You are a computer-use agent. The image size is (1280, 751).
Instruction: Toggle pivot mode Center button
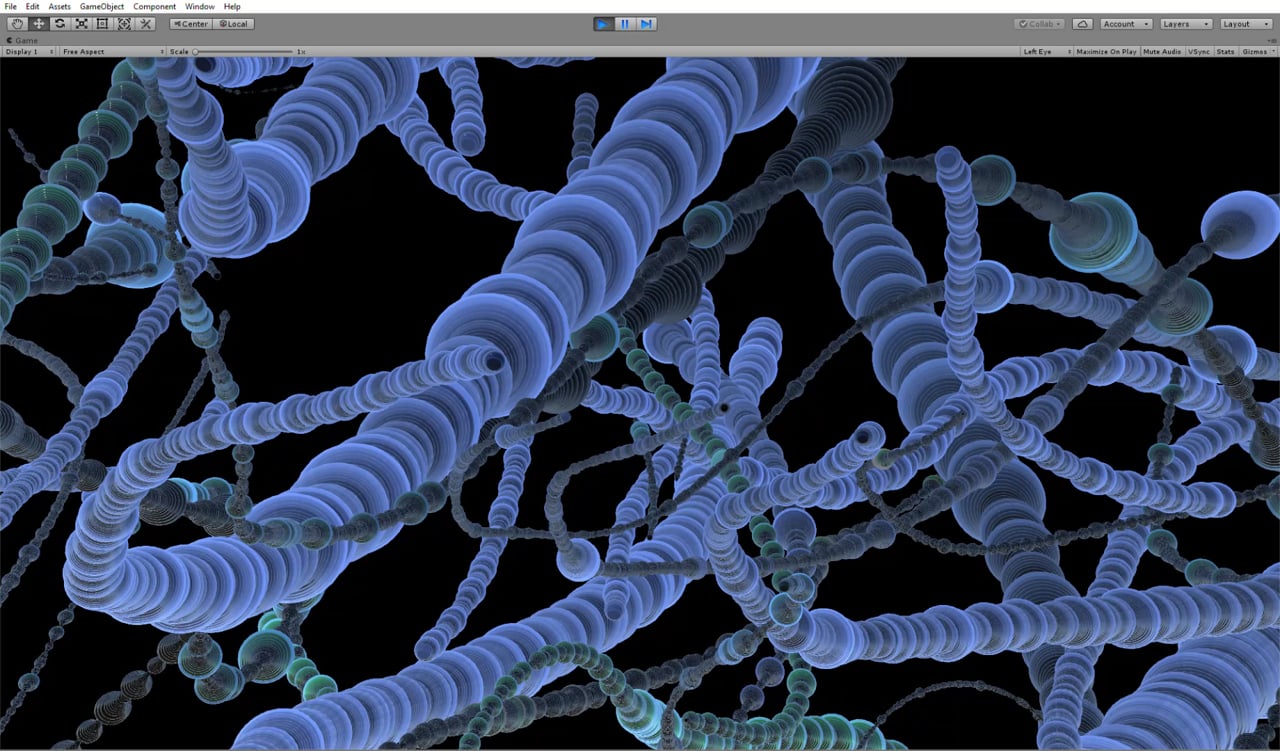click(190, 23)
